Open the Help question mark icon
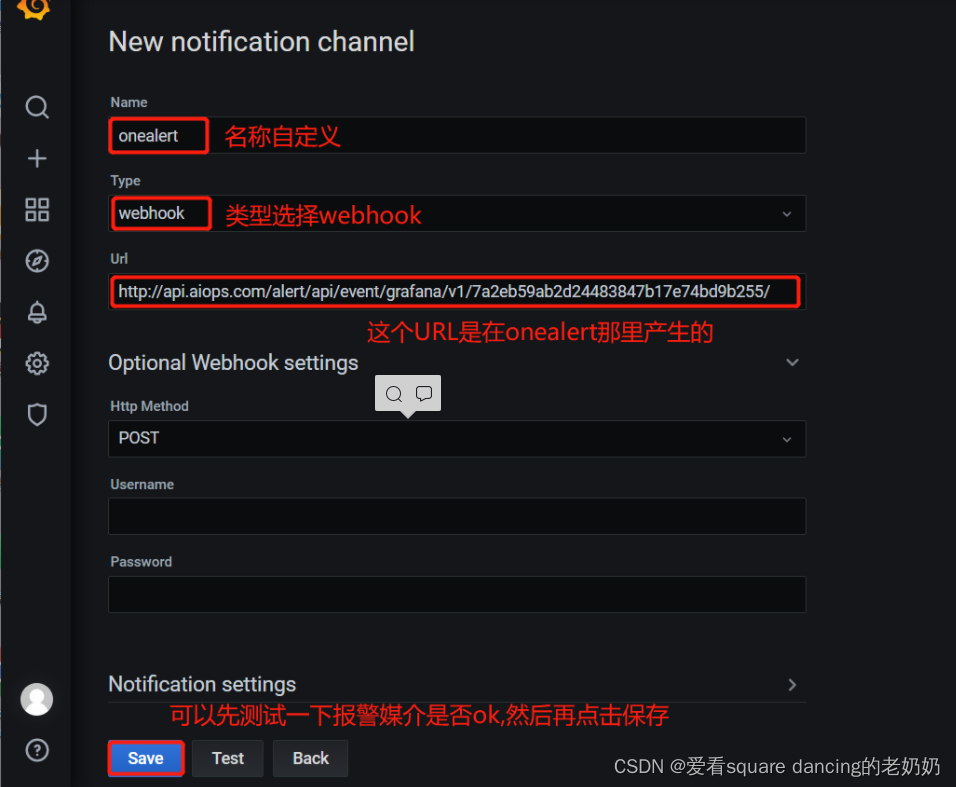 click(x=37, y=750)
